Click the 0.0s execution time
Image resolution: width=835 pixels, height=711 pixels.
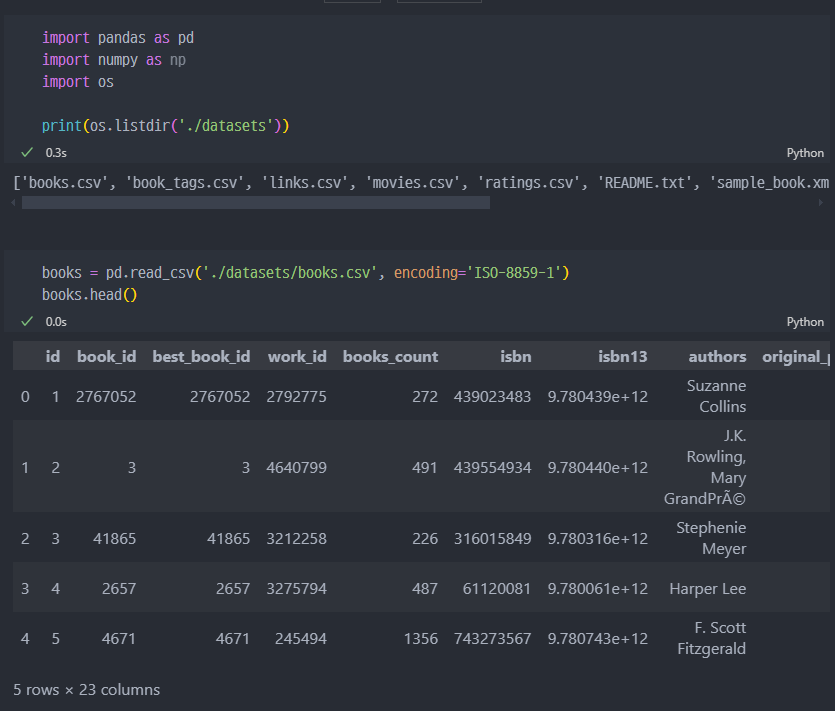(x=56, y=322)
